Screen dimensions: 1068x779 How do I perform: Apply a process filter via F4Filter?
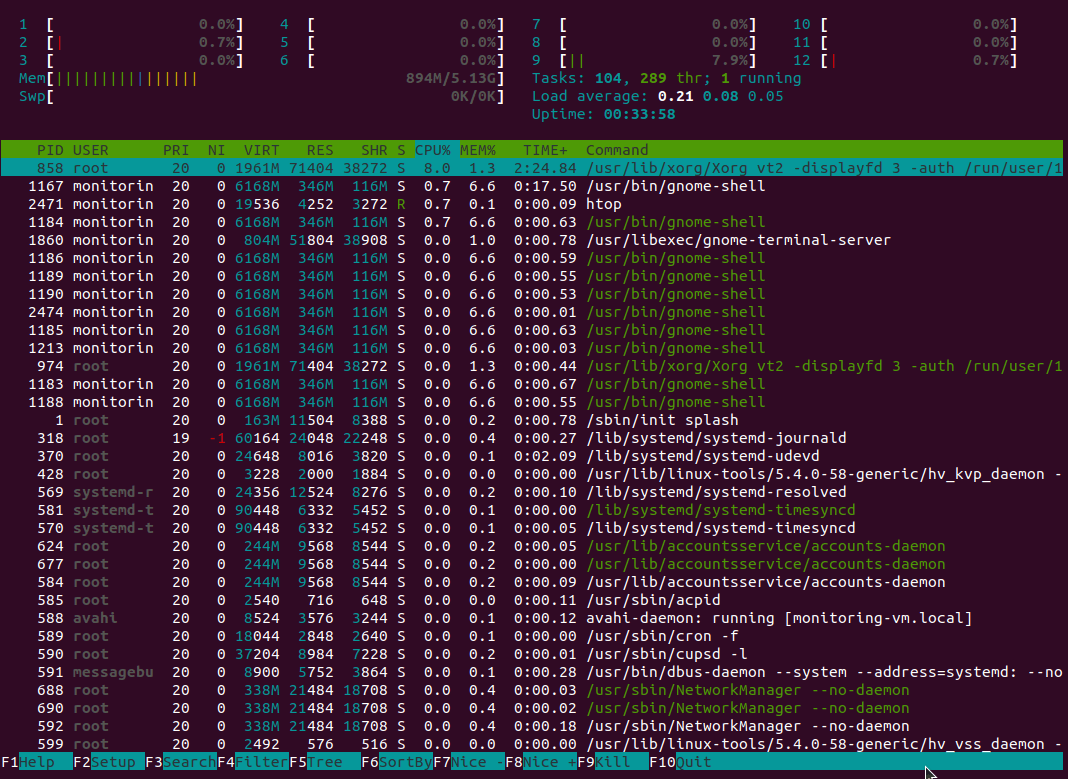click(x=250, y=762)
